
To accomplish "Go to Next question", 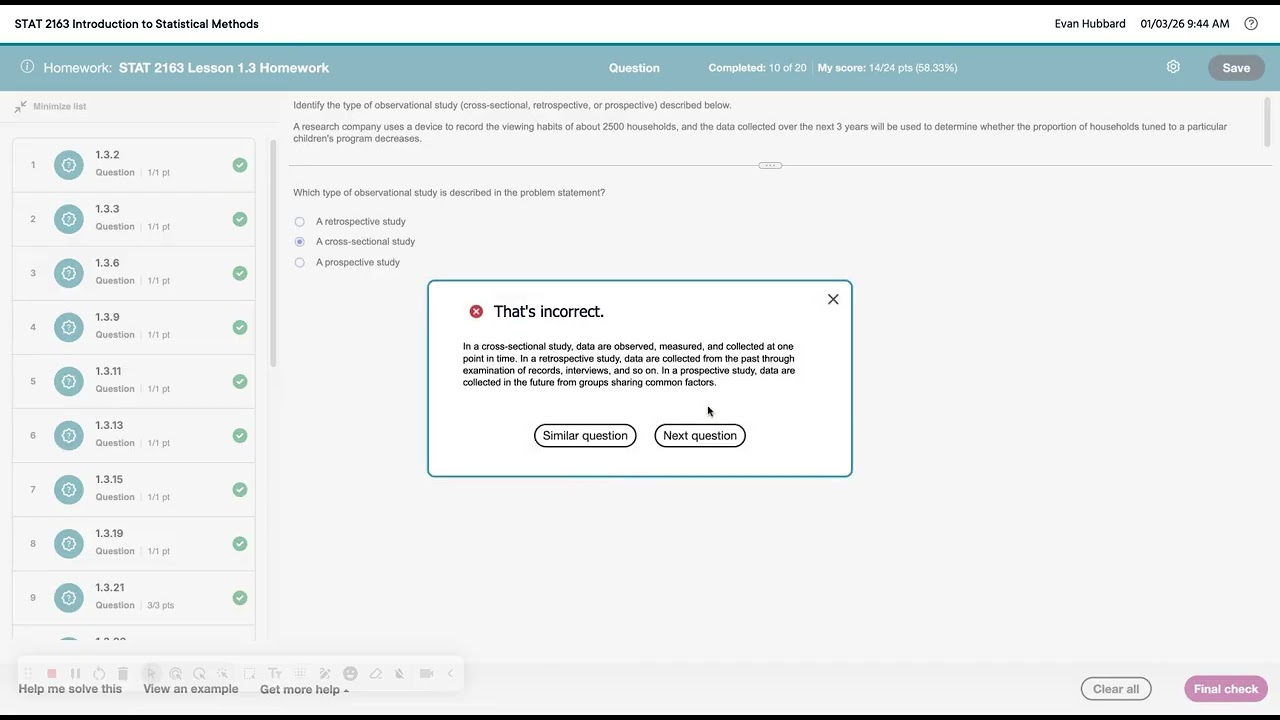I will click(x=700, y=435).
